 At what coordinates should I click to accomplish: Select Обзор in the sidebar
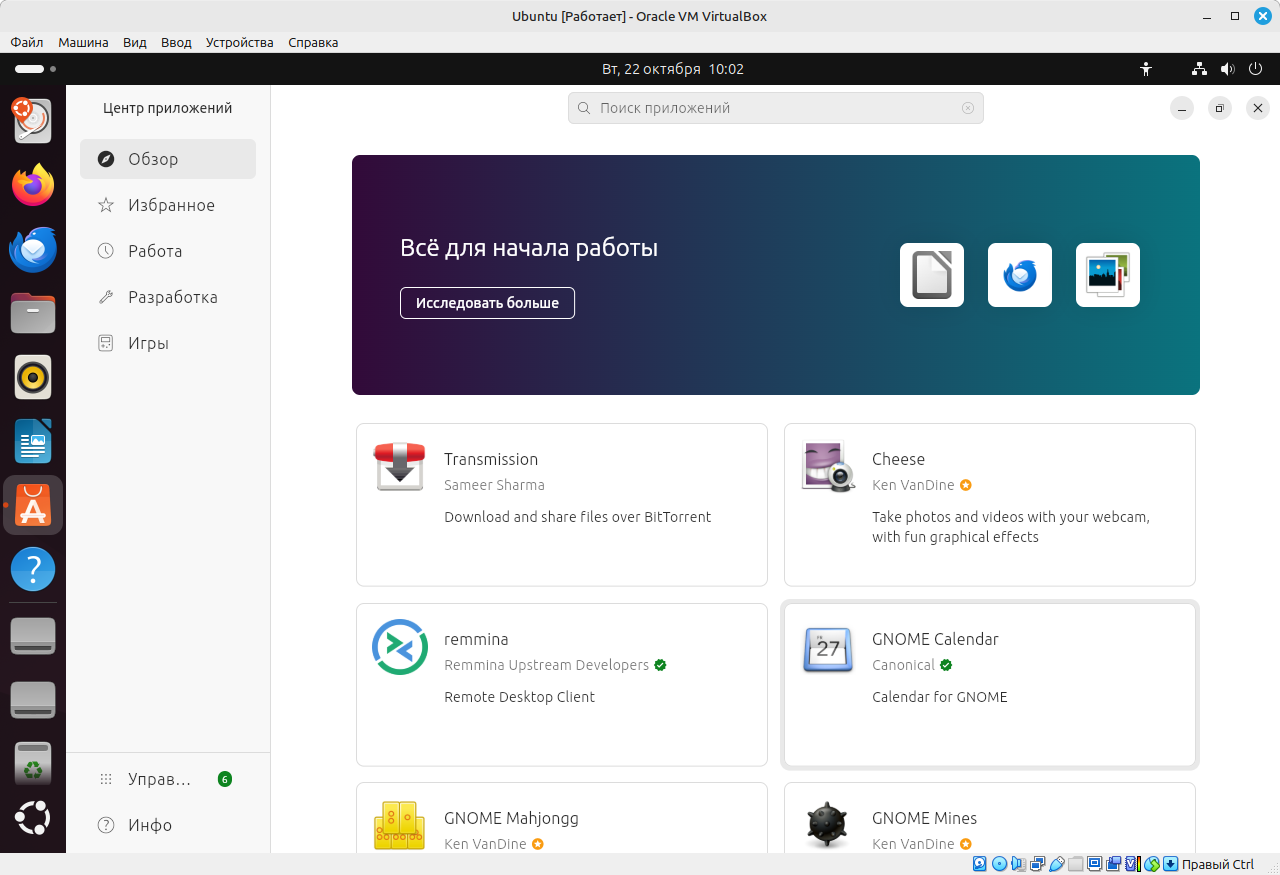168,159
